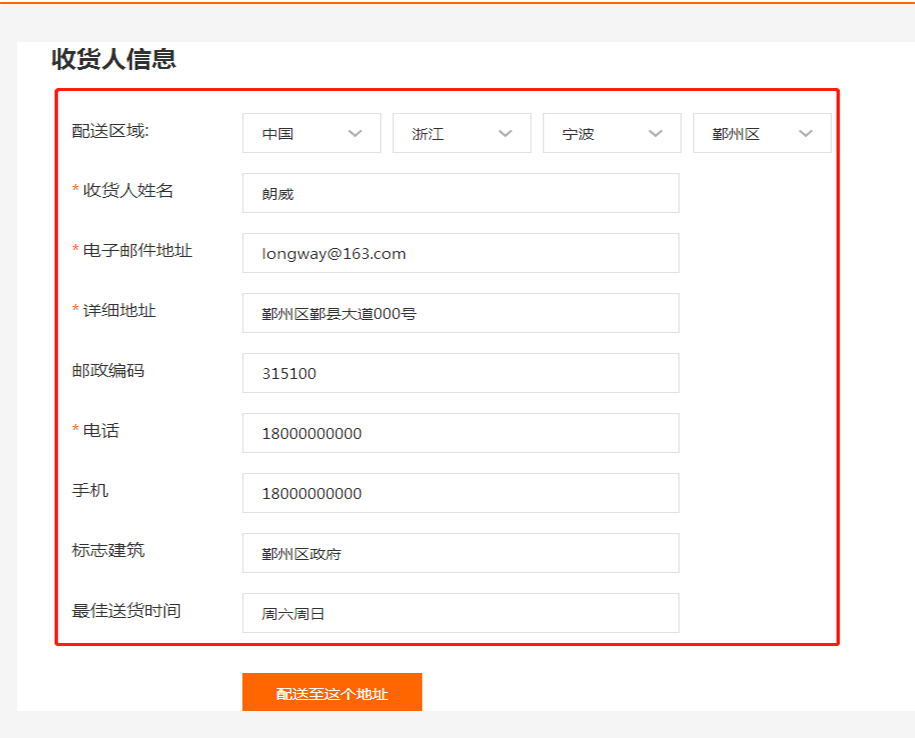Screen dimensions: 915x738
Task: Select the 标志建筑 field with 鄞州区政府
Action: (460, 553)
